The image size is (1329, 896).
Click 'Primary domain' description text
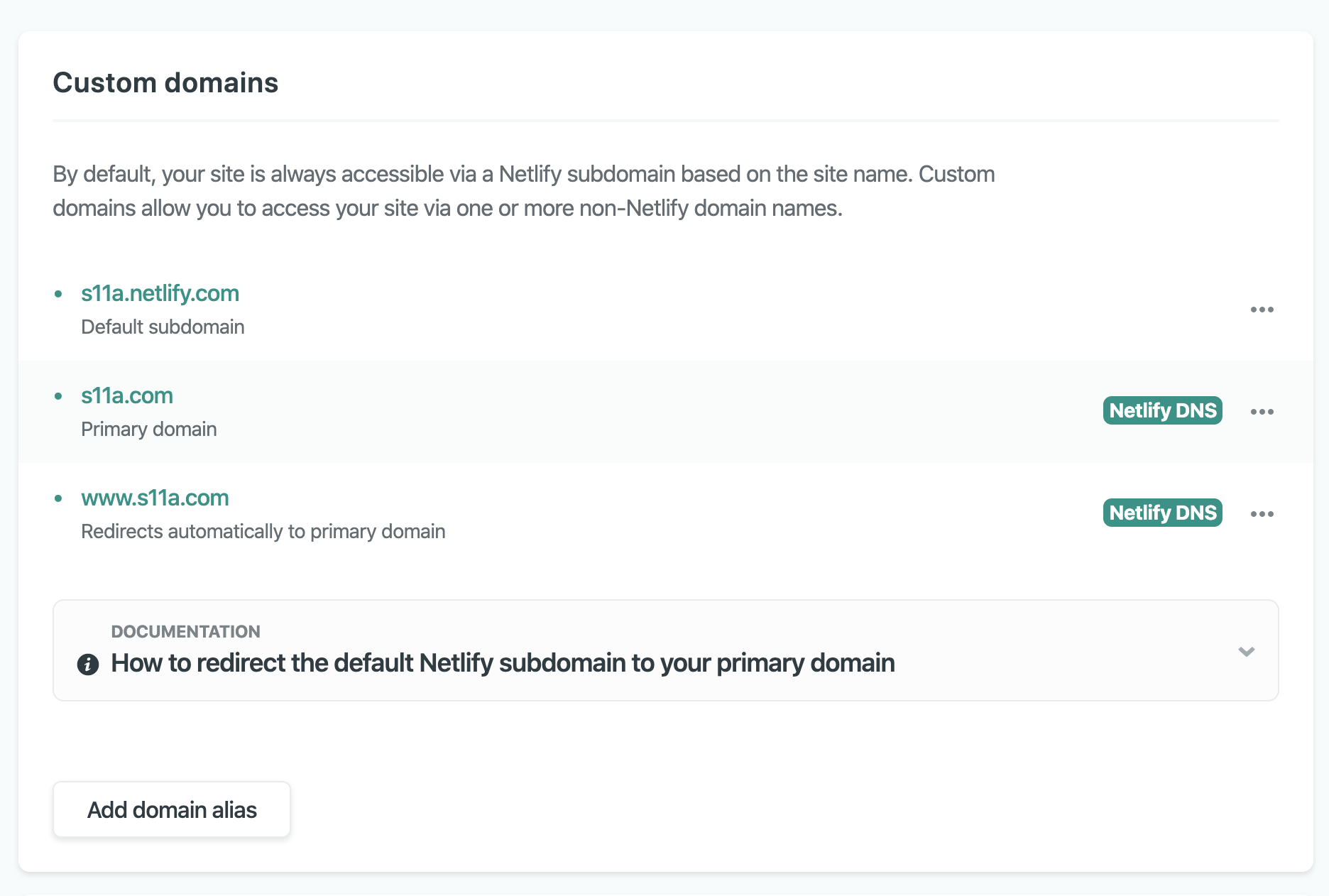149,429
